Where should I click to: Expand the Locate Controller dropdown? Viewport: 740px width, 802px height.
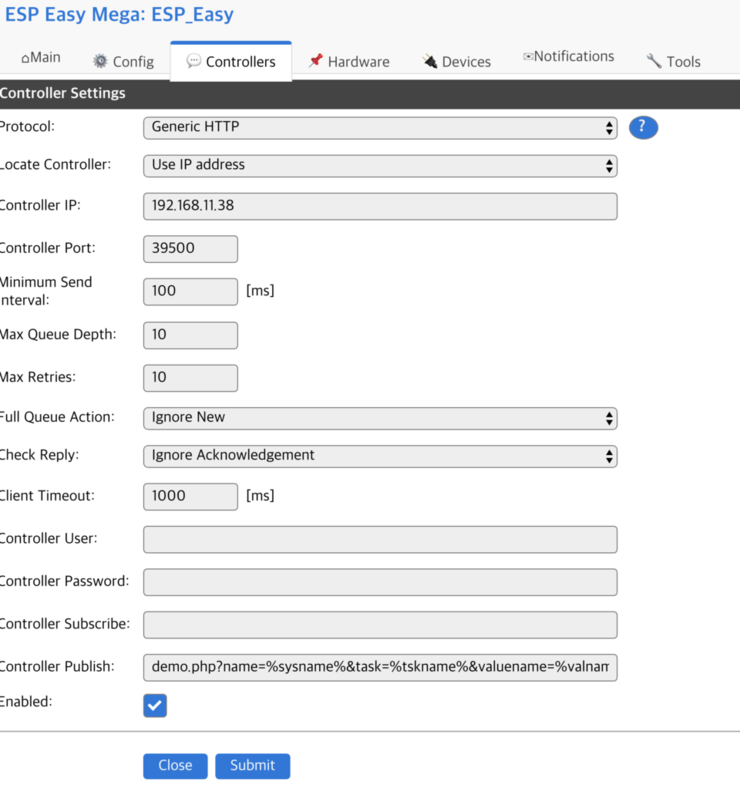380,166
